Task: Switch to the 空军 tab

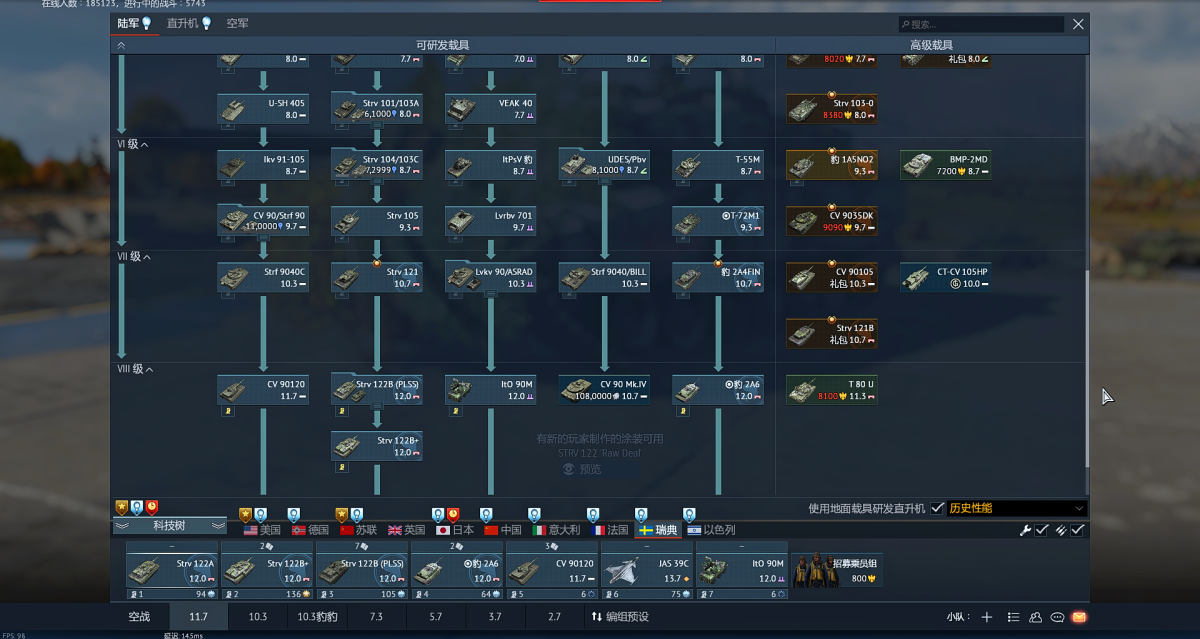Action: (238, 23)
